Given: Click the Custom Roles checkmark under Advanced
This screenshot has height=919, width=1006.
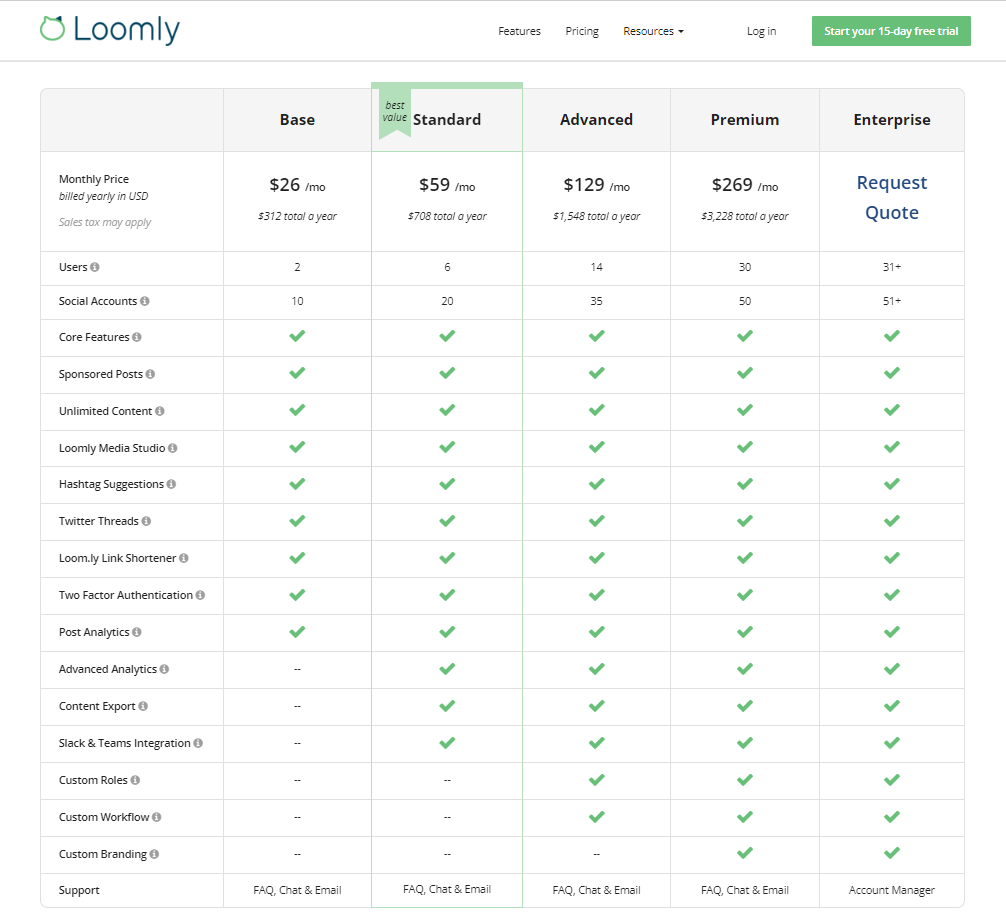Looking at the screenshot, I should pyautogui.click(x=597, y=780).
